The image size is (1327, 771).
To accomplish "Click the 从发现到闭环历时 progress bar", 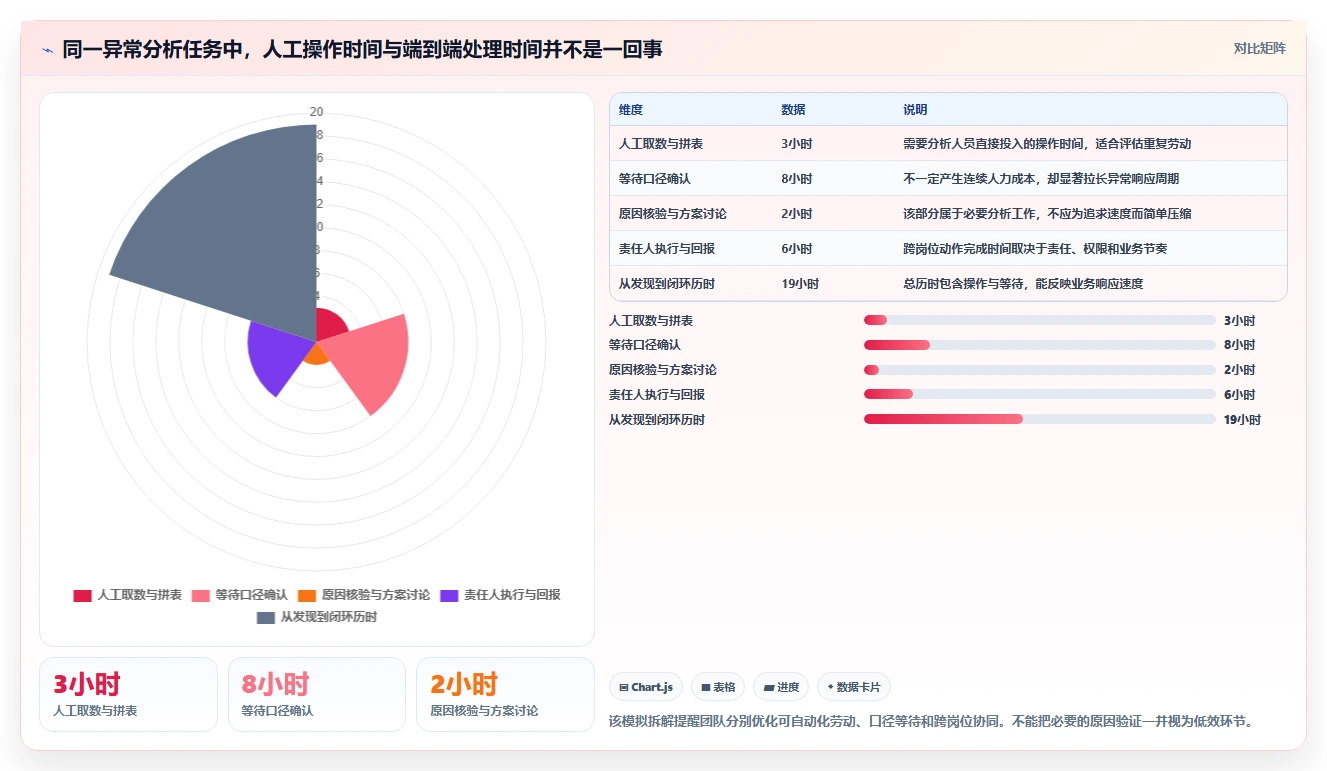I will pyautogui.click(x=1040, y=419).
